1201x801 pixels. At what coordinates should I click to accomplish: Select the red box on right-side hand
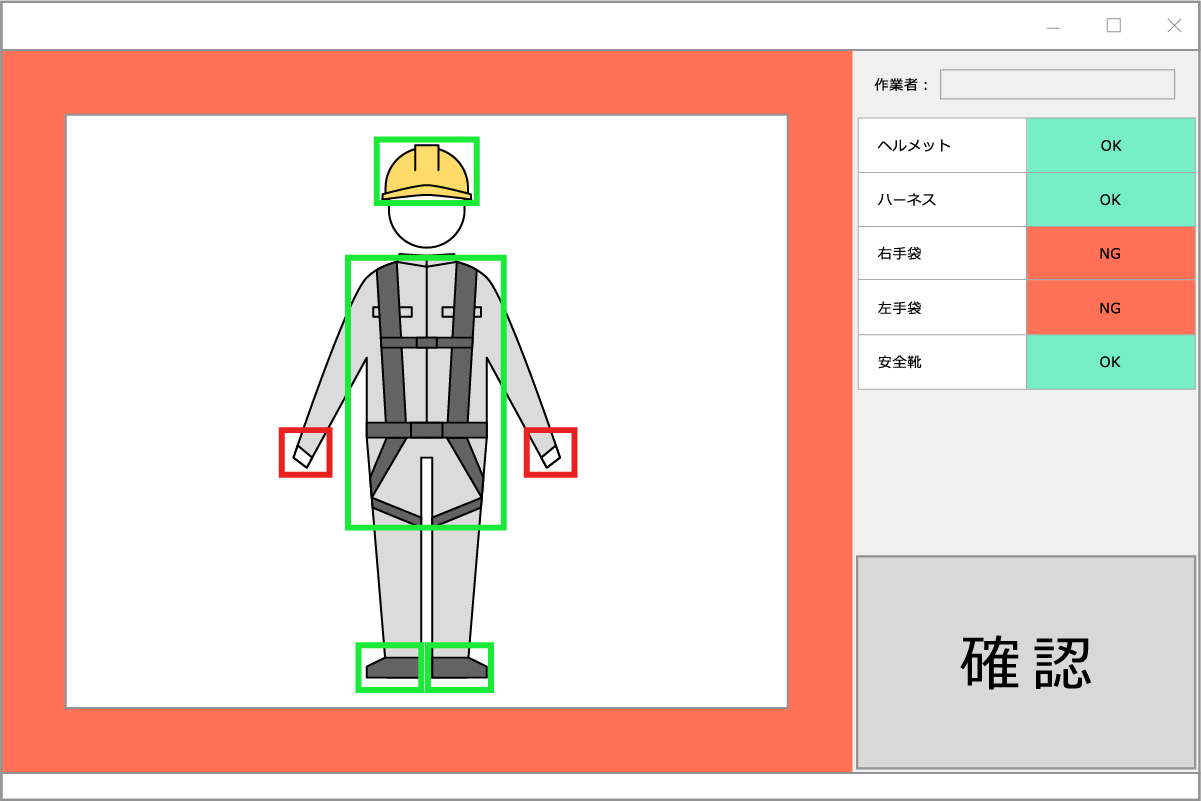click(x=551, y=453)
